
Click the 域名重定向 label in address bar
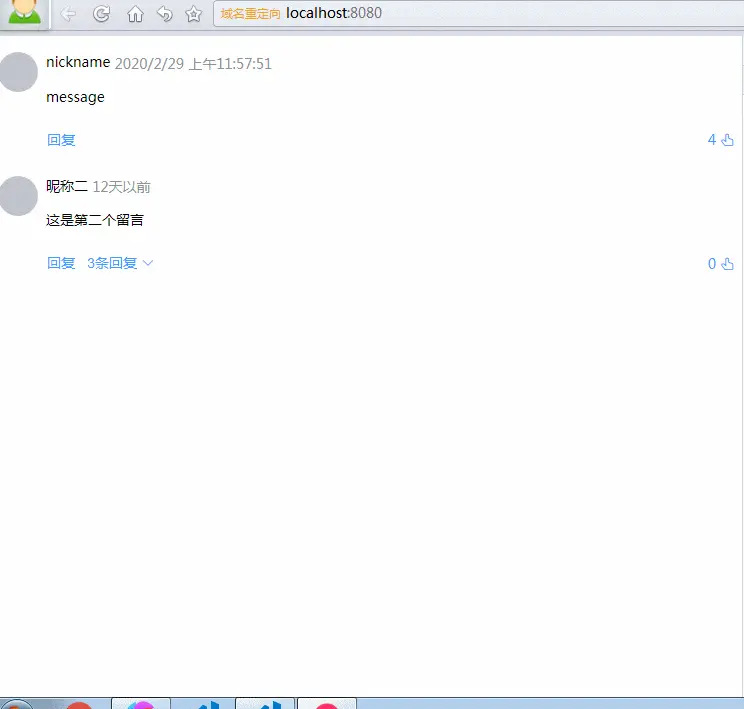tap(251, 14)
